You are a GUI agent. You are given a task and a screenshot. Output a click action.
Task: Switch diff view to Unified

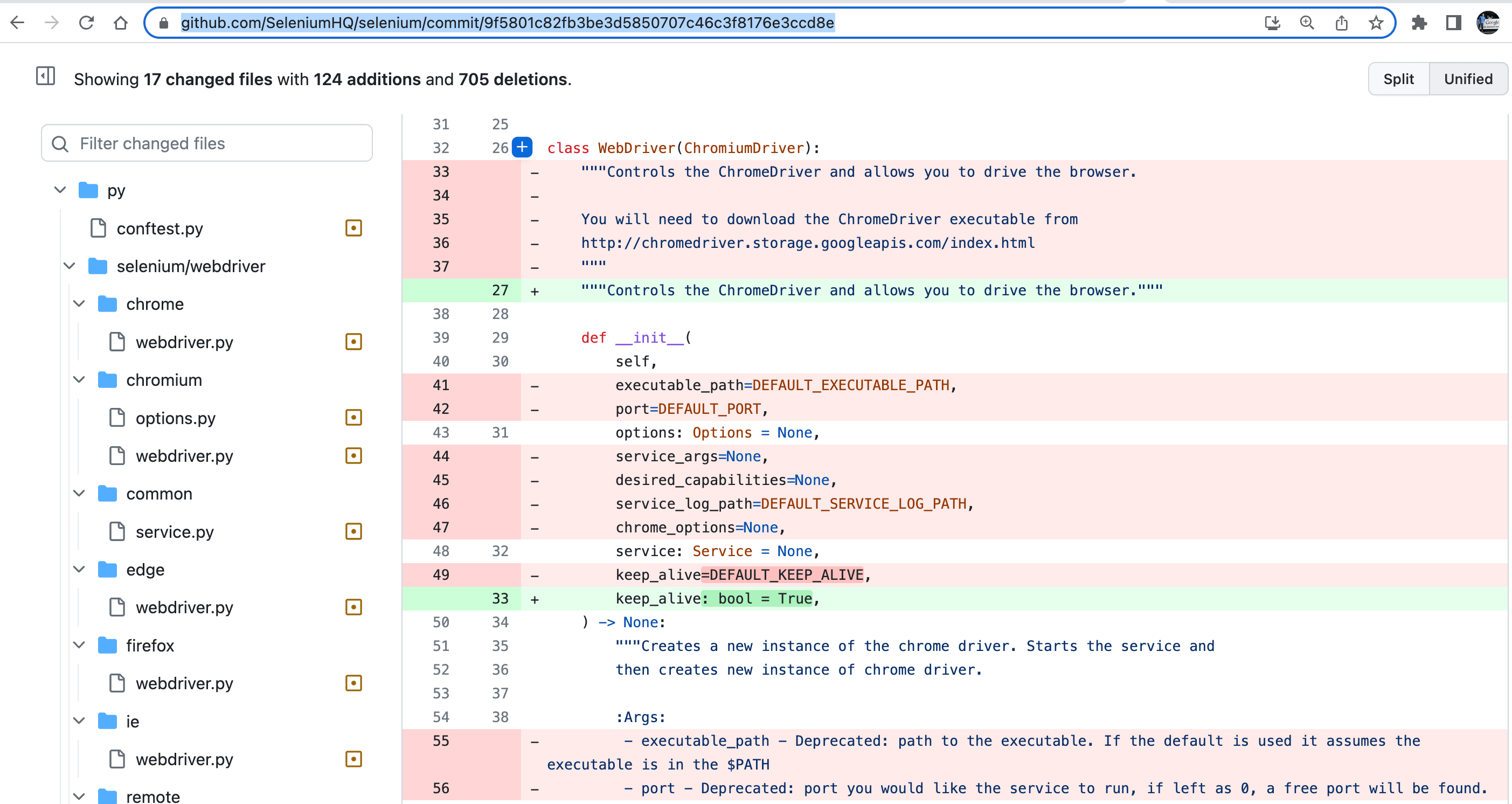1467,79
